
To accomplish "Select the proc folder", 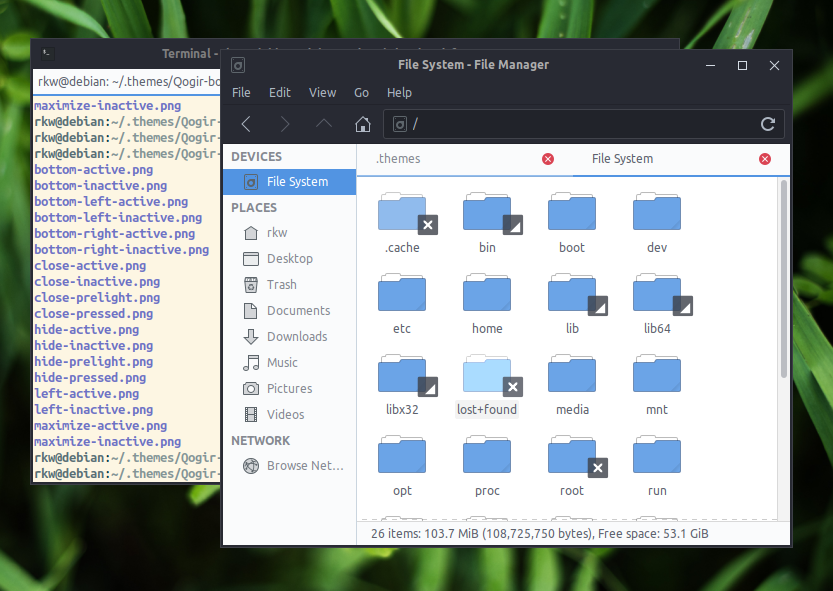I will [x=487, y=466].
